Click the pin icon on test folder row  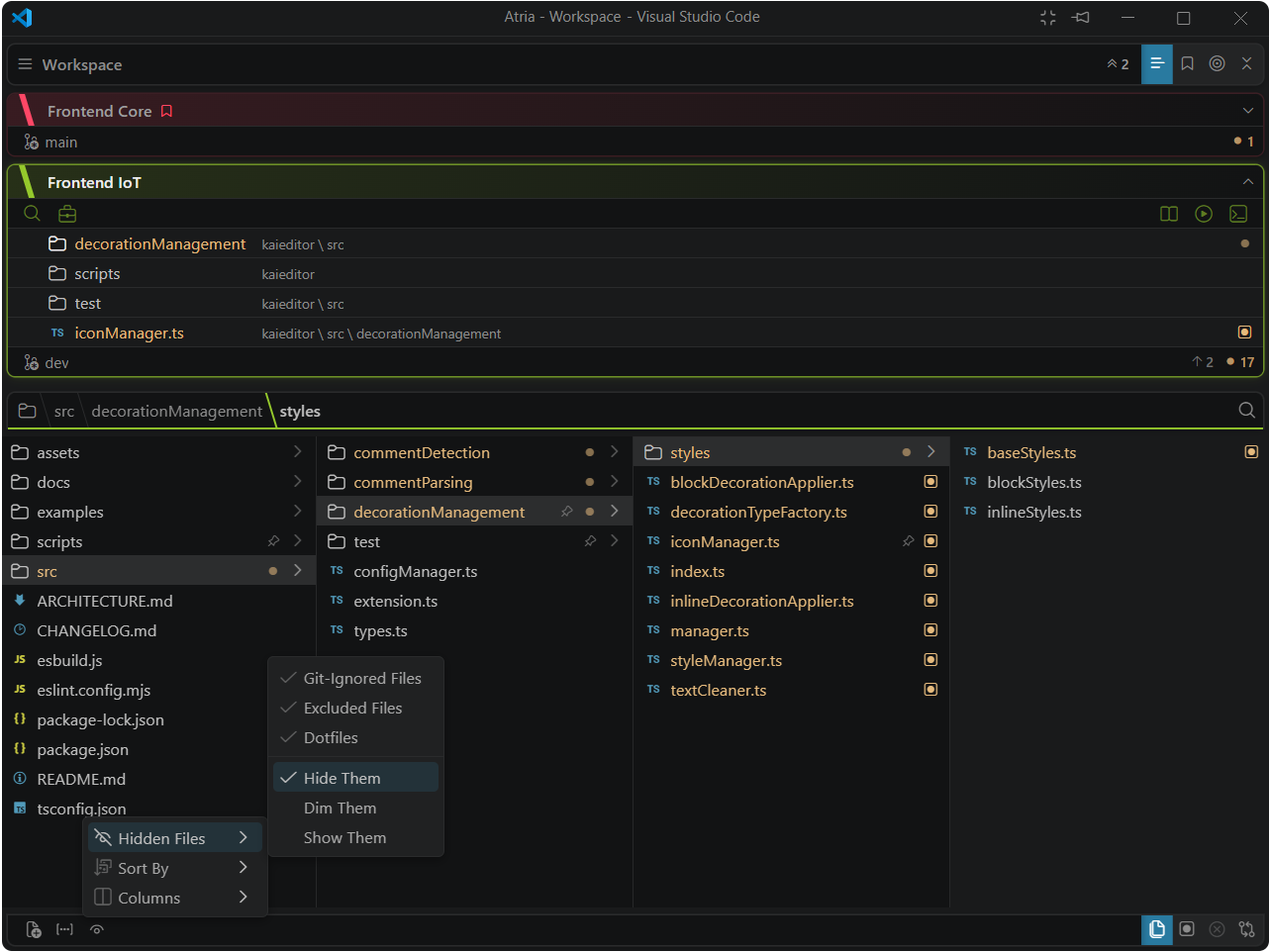pyautogui.click(x=590, y=541)
